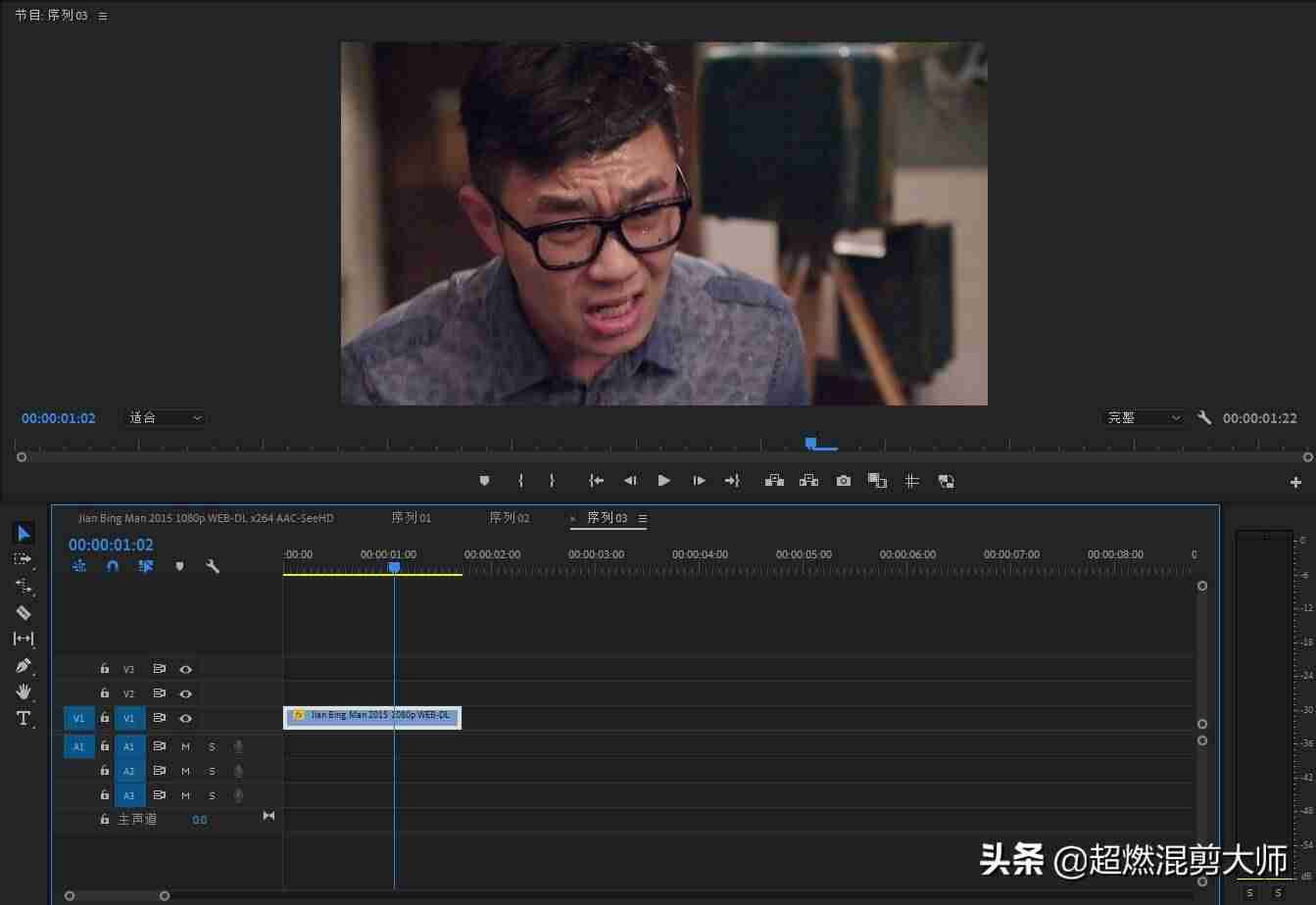Toggle A1 source patching button

[79, 746]
